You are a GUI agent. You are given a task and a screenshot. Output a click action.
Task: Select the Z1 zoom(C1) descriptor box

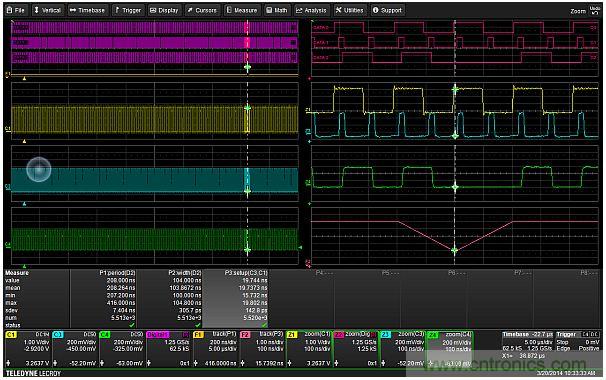pyautogui.click(x=310, y=349)
